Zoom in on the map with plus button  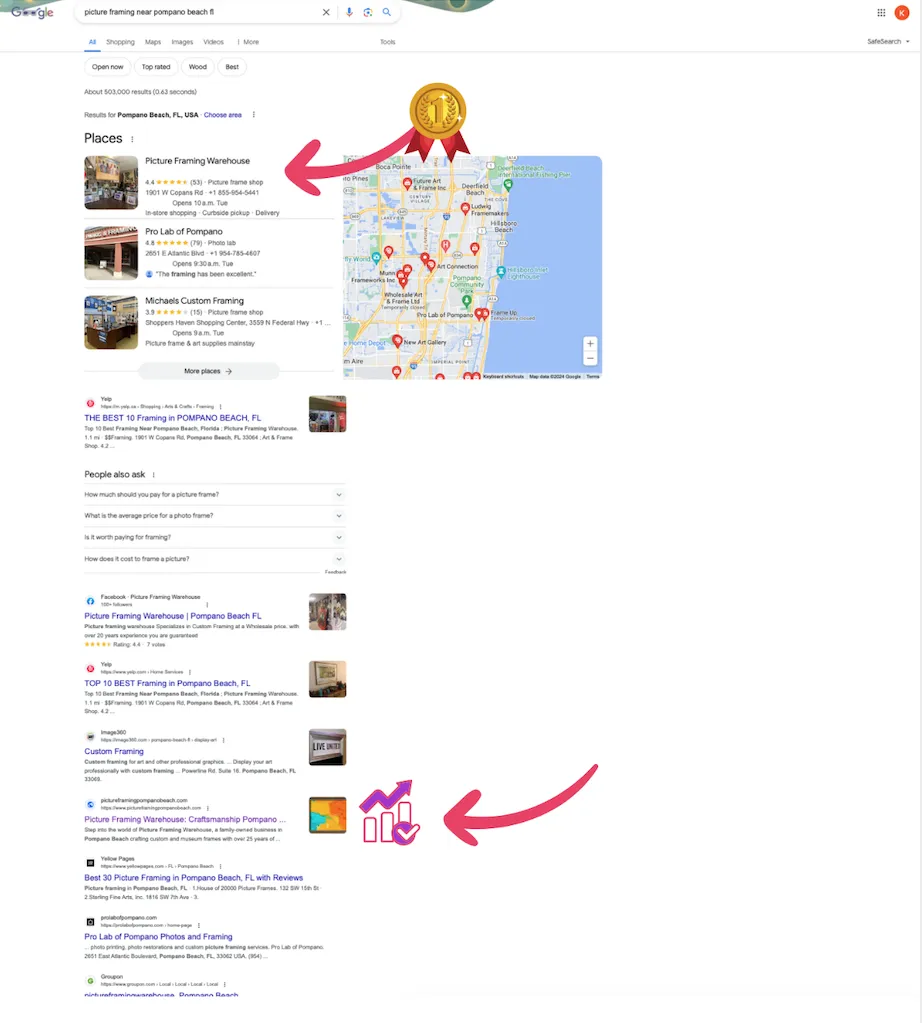pos(590,344)
